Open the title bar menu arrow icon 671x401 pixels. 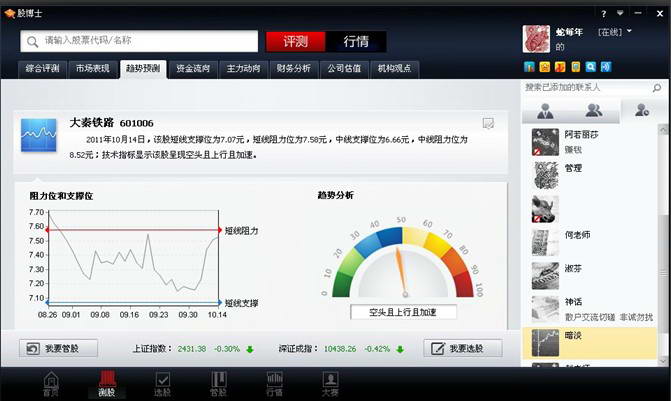tap(620, 13)
